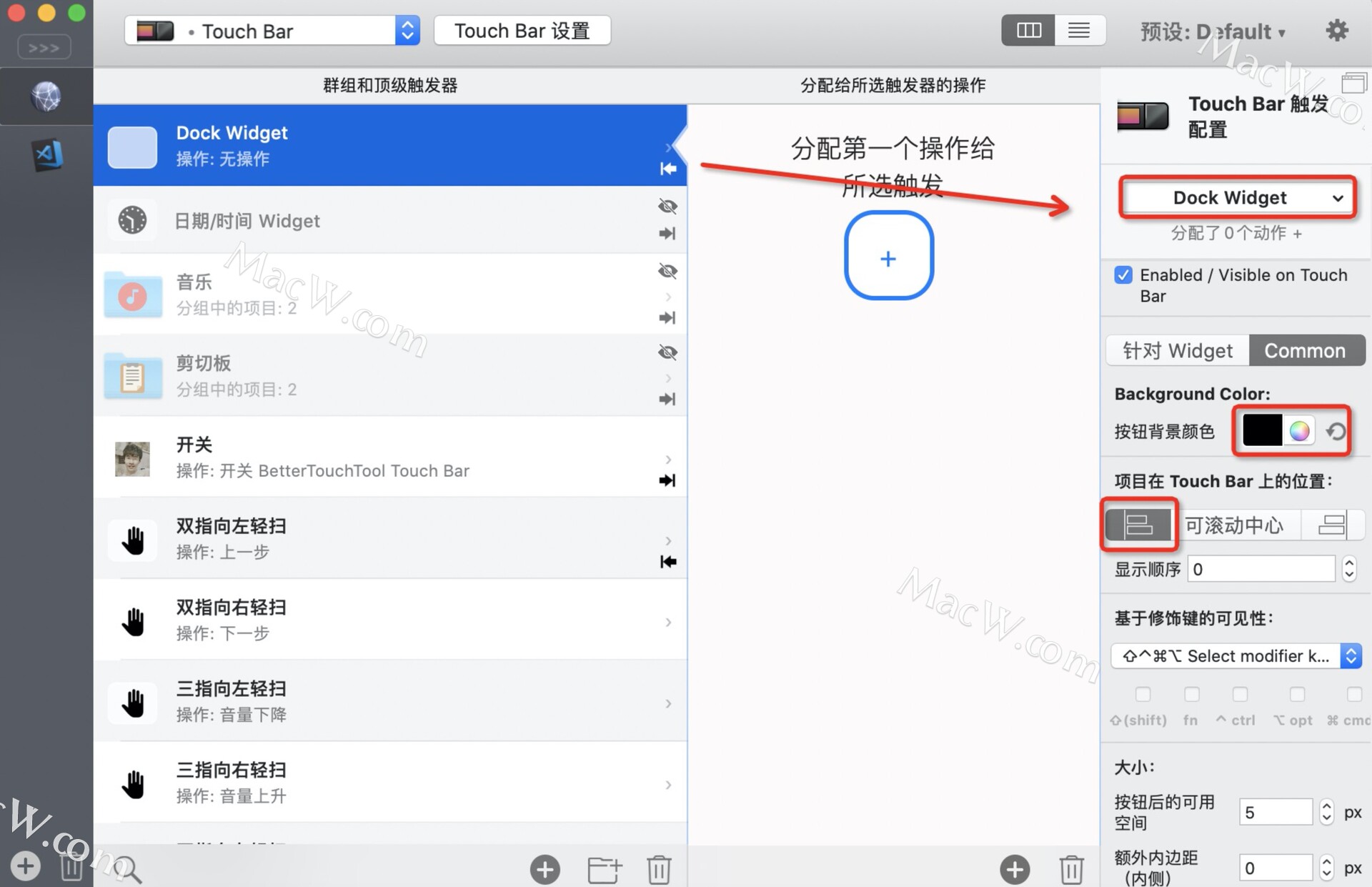The image size is (1372, 887).
Task: Switch to the 针对 Widget tab
Action: tap(1178, 351)
